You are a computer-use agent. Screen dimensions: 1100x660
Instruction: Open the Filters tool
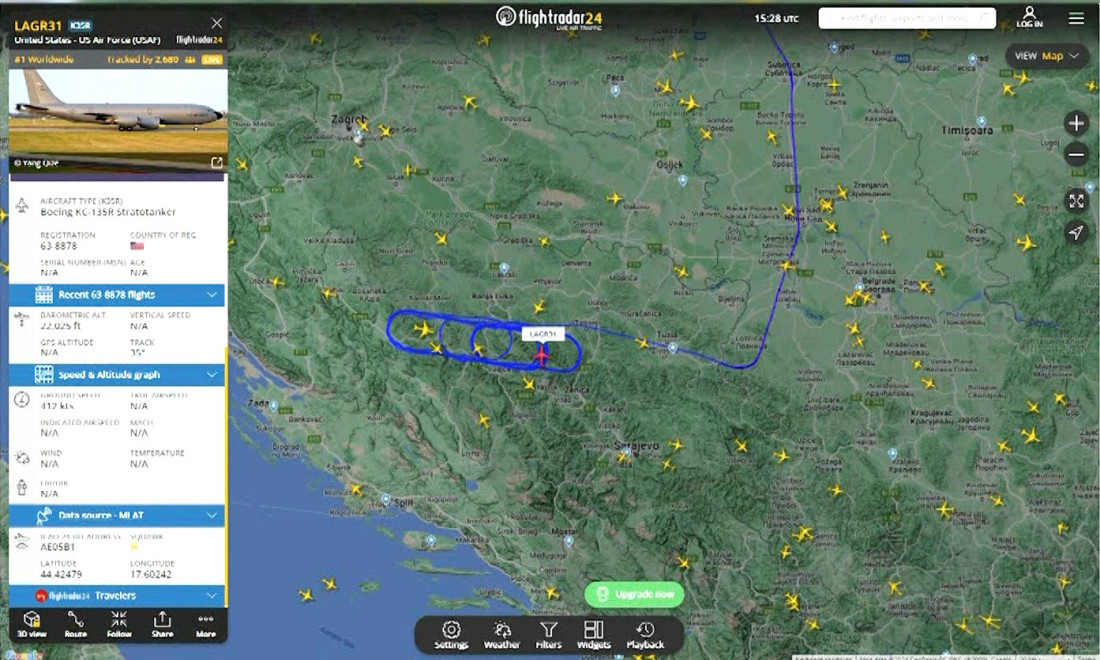549,634
